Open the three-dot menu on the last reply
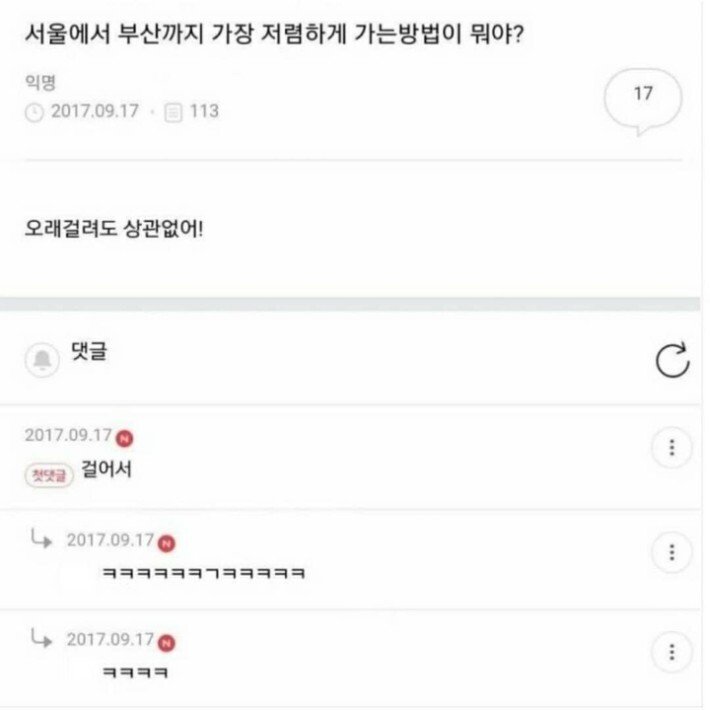Image resolution: width=710 pixels, height=710 pixels. point(671,653)
